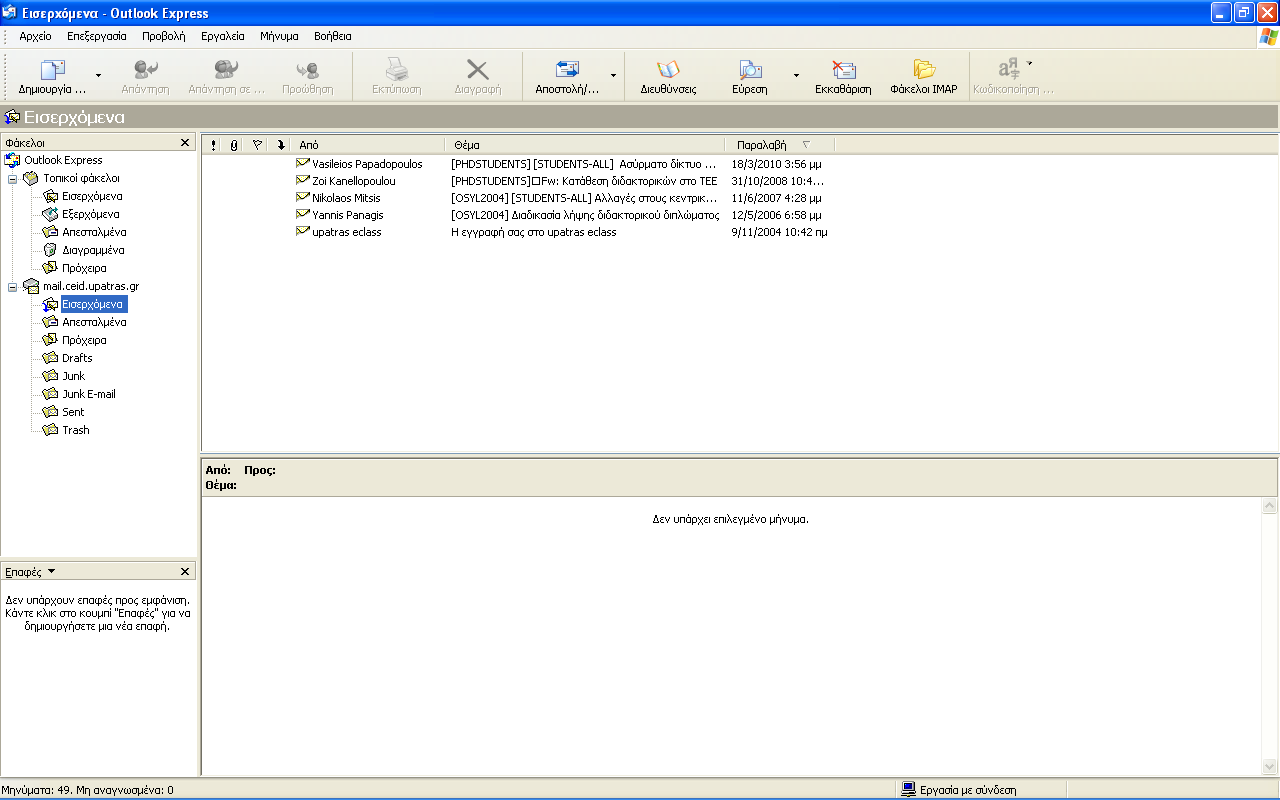This screenshot has width=1280, height=800.
Task: Open the Επαφές dropdown menu
Action: [x=51, y=572]
